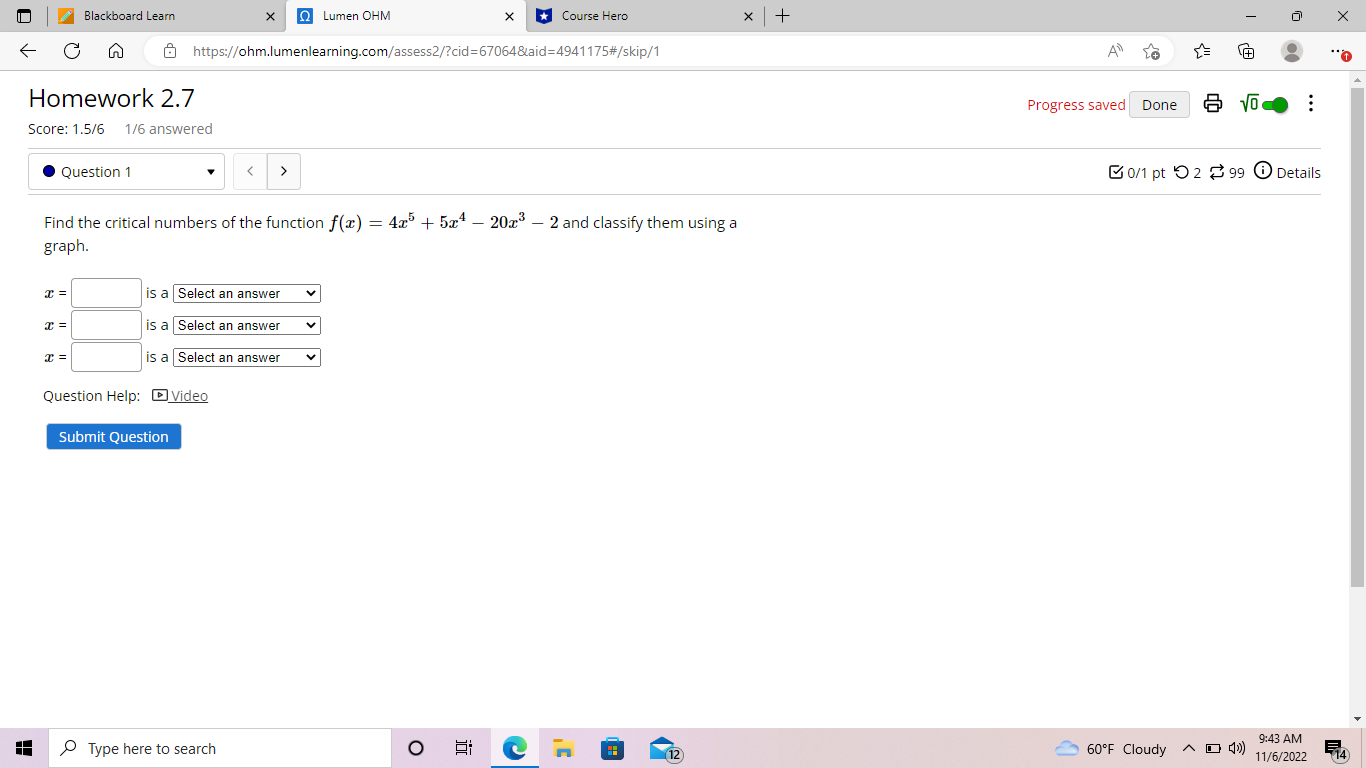Click the Submit Question button
This screenshot has height=768, width=1366.
tap(114, 436)
